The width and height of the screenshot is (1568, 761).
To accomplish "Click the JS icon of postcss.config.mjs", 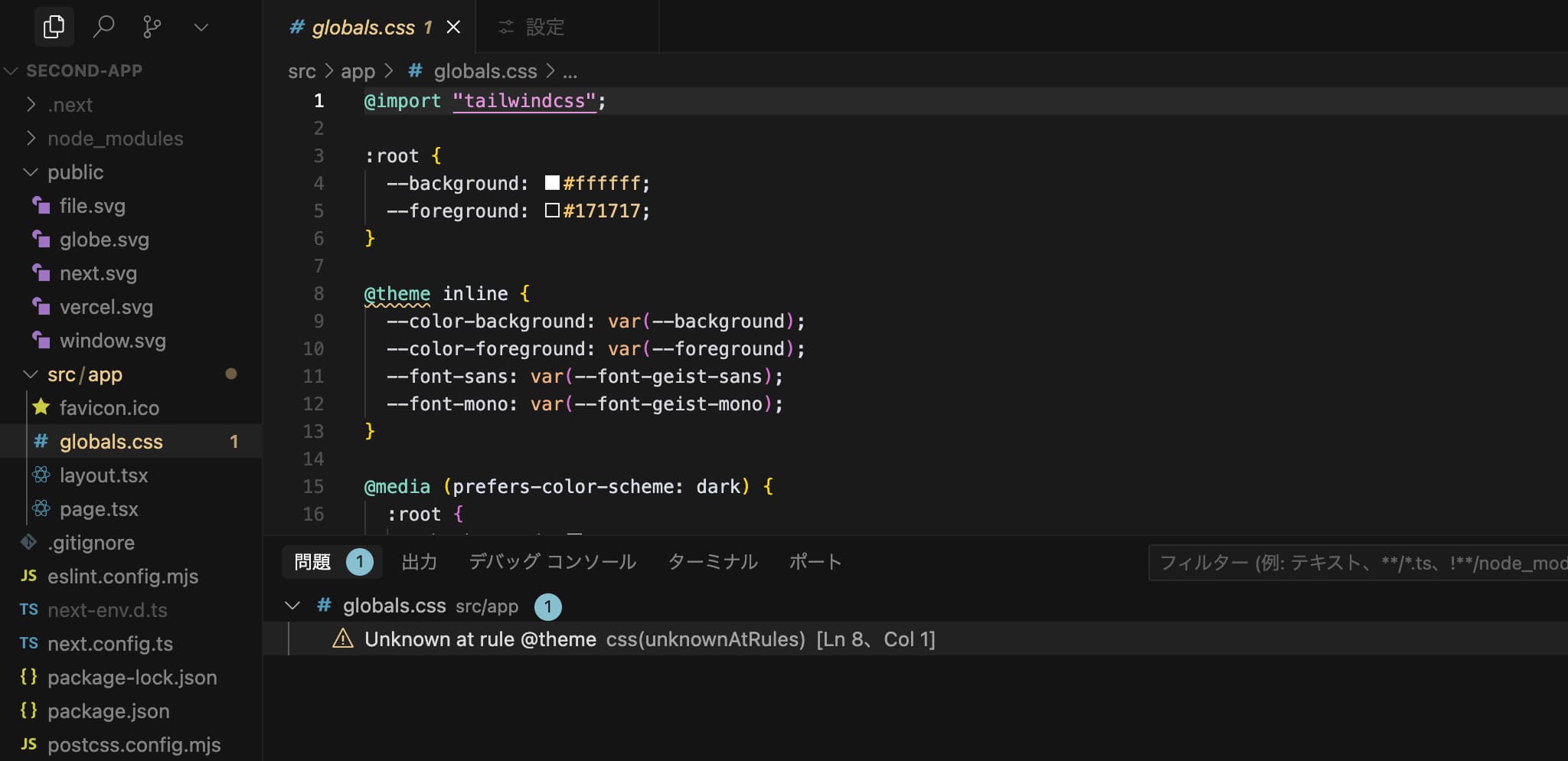I will 28,744.
